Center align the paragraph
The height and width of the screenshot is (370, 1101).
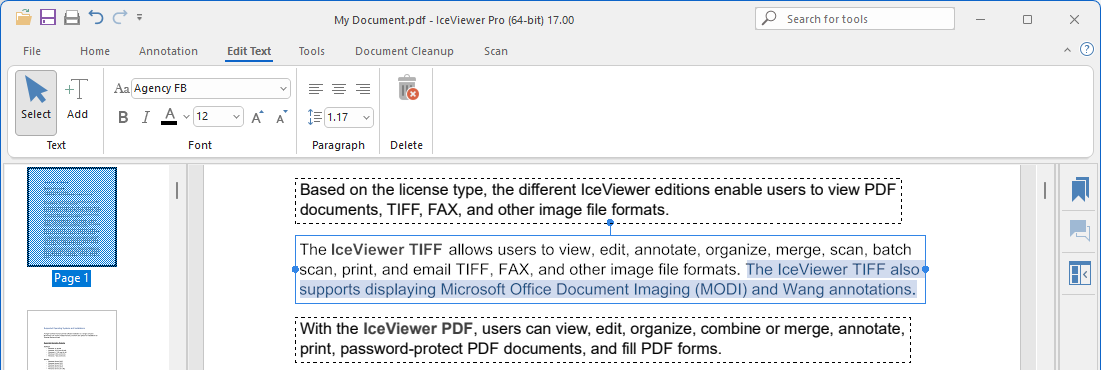tap(339, 88)
